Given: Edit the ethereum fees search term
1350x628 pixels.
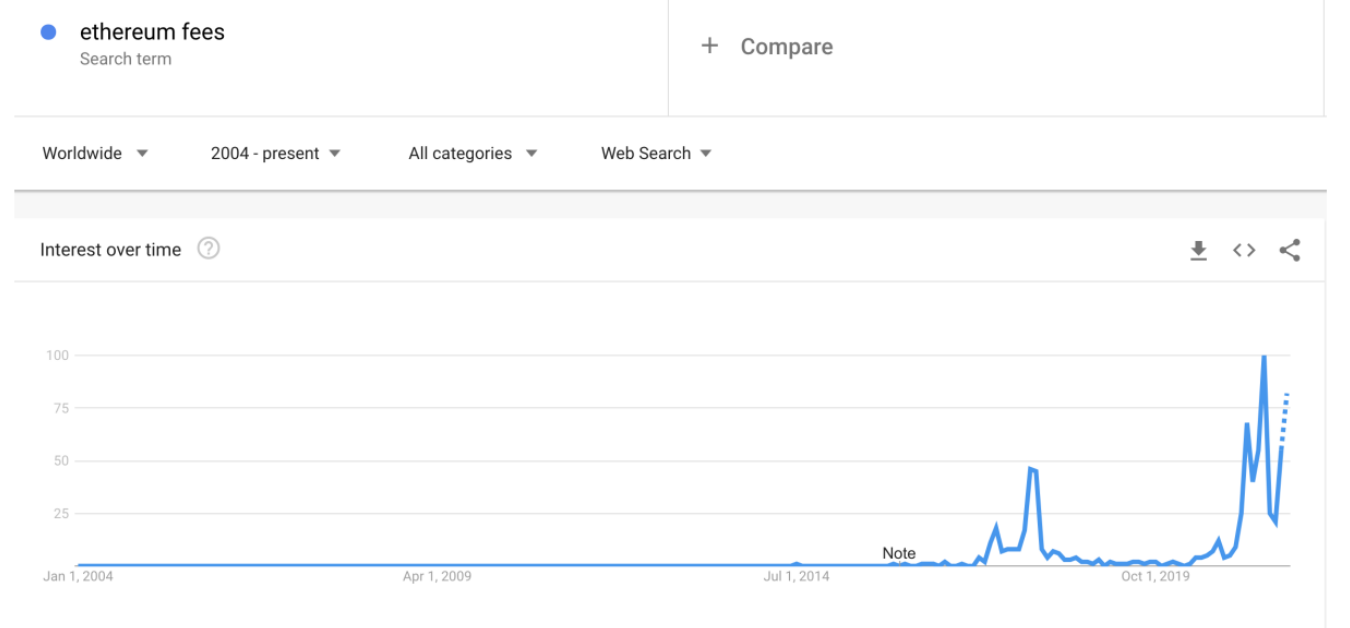Looking at the screenshot, I should (152, 32).
